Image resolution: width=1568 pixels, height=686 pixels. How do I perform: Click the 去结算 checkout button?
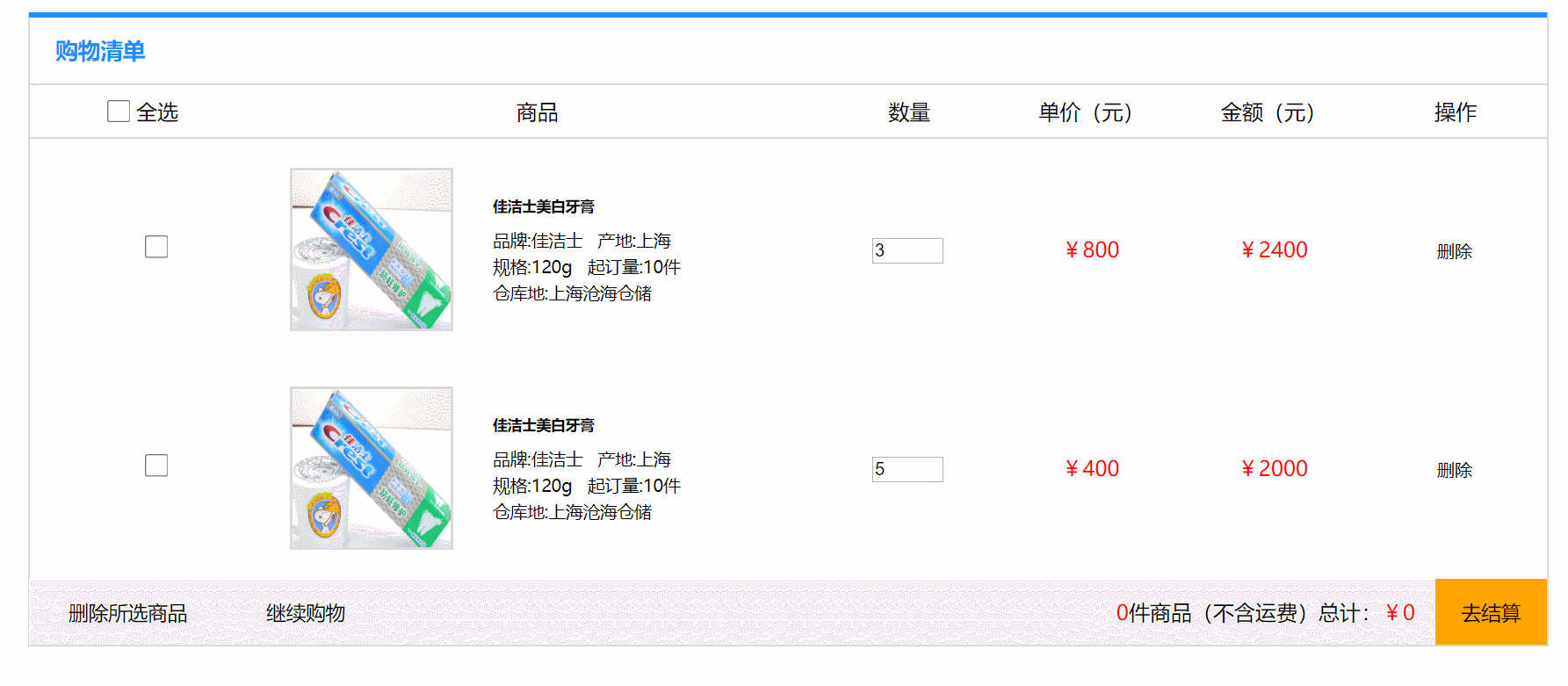coord(1490,612)
